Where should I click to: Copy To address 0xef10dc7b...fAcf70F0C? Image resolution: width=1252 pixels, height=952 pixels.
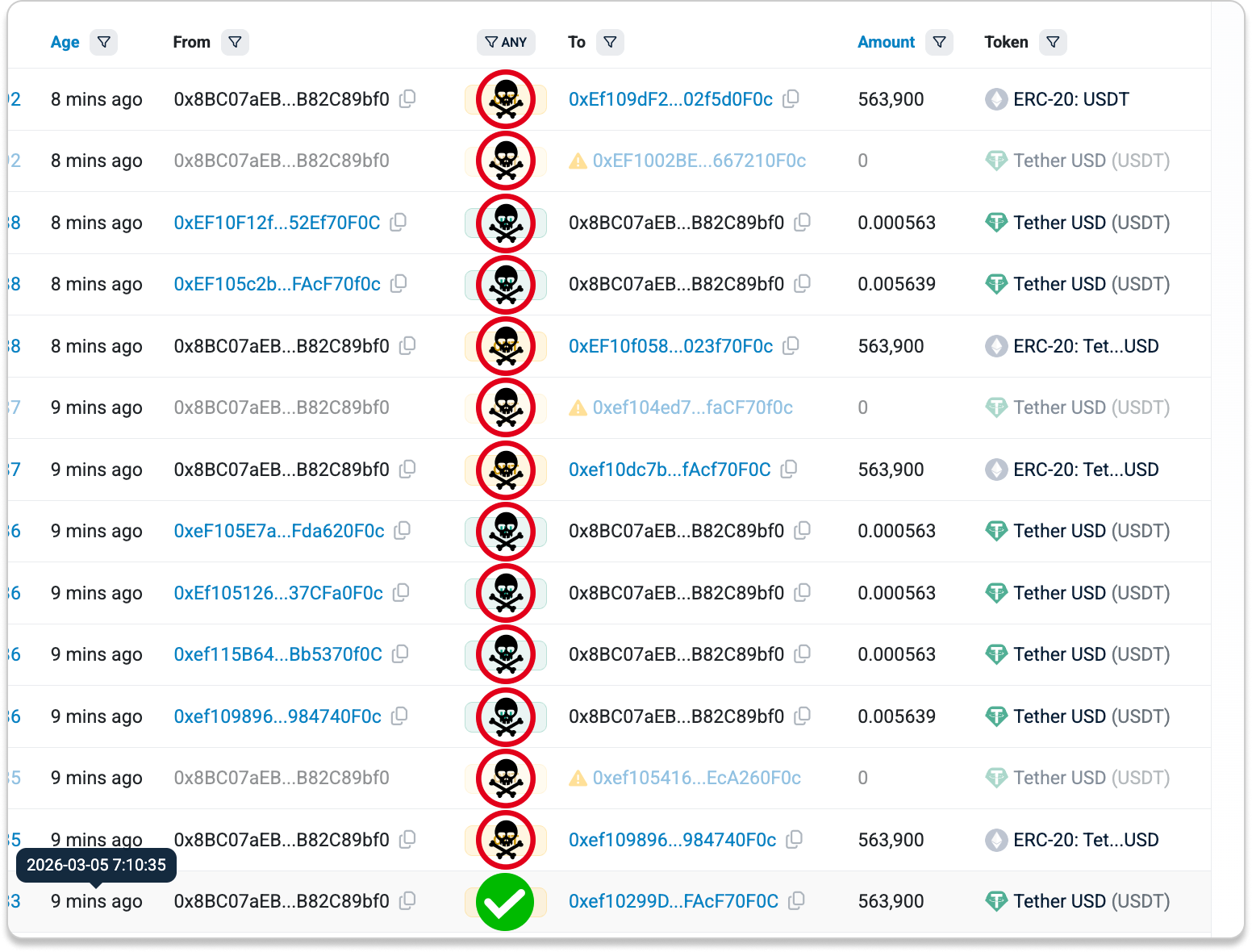(790, 469)
